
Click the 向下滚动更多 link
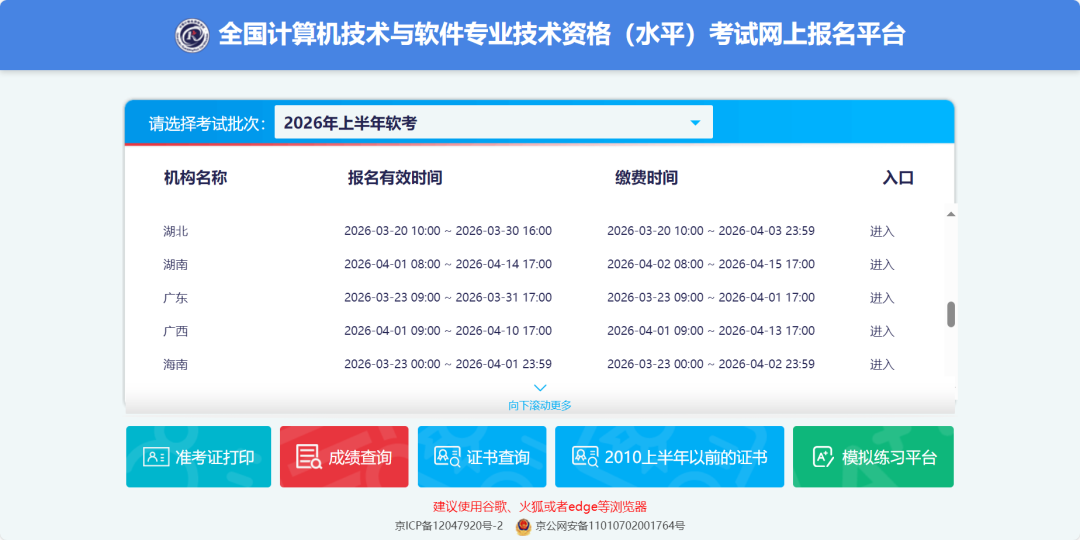540,406
